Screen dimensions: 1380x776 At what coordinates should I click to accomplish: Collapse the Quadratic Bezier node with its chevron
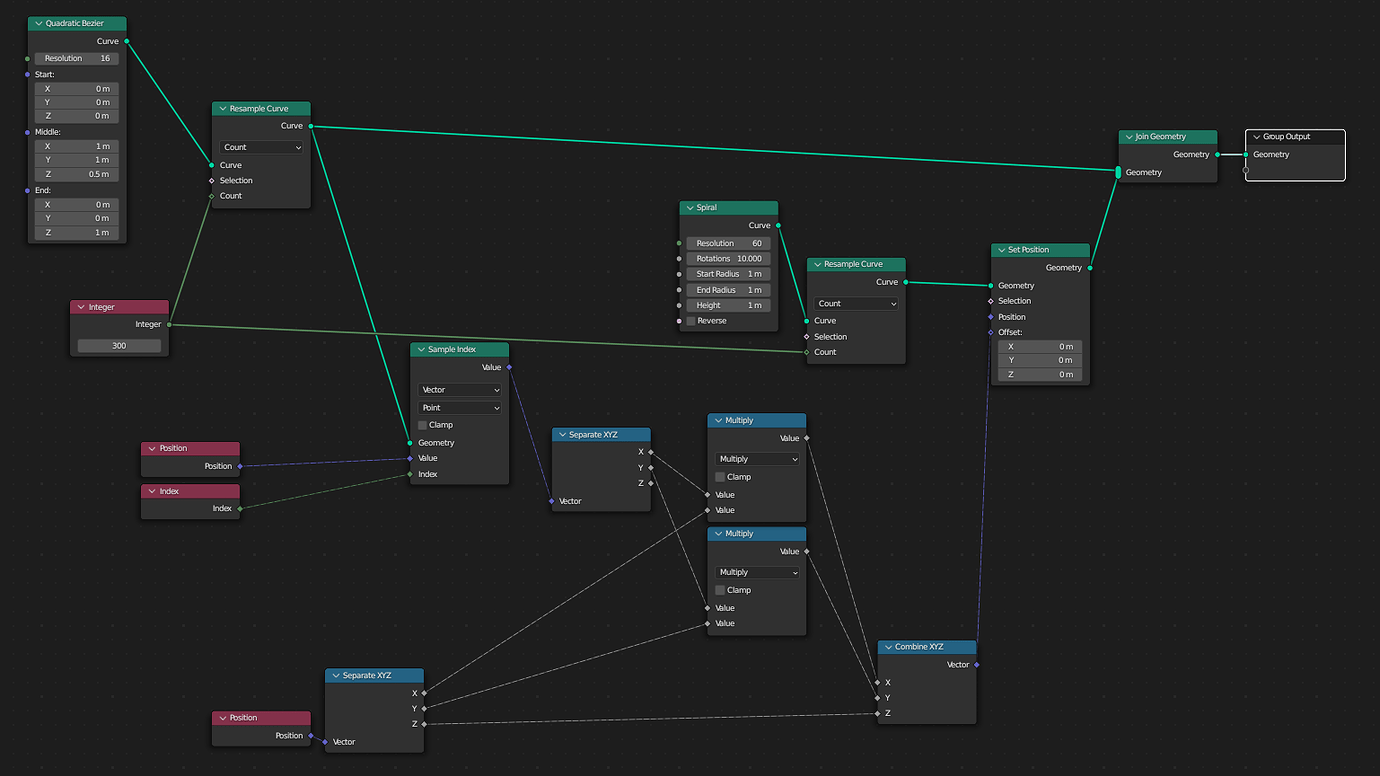point(39,23)
